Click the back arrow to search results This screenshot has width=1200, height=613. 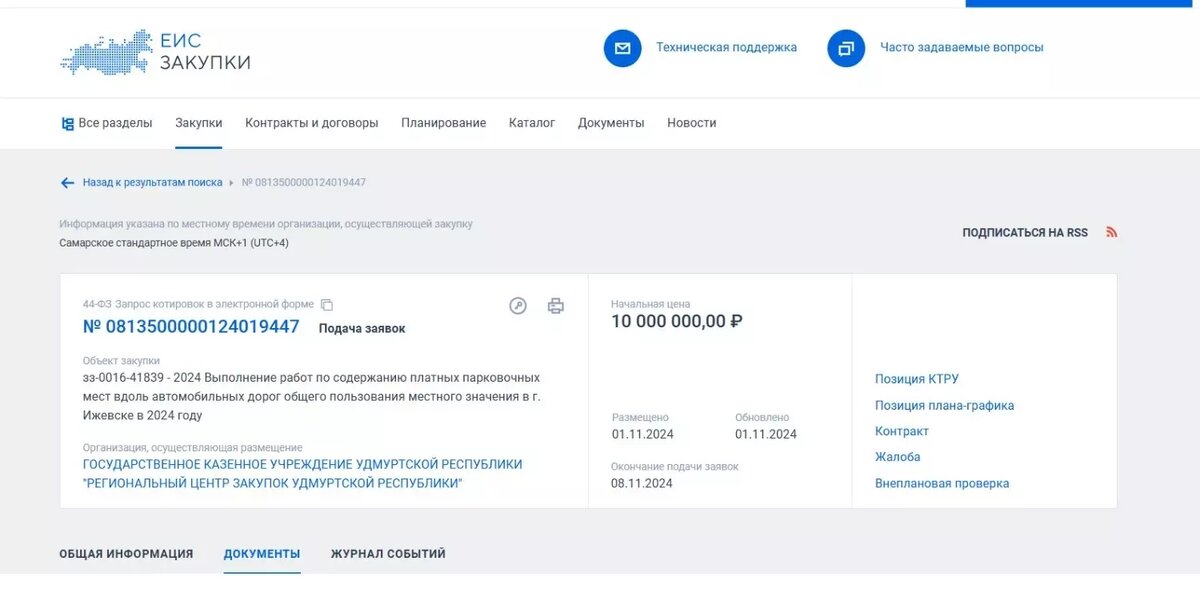pyautogui.click(x=66, y=182)
